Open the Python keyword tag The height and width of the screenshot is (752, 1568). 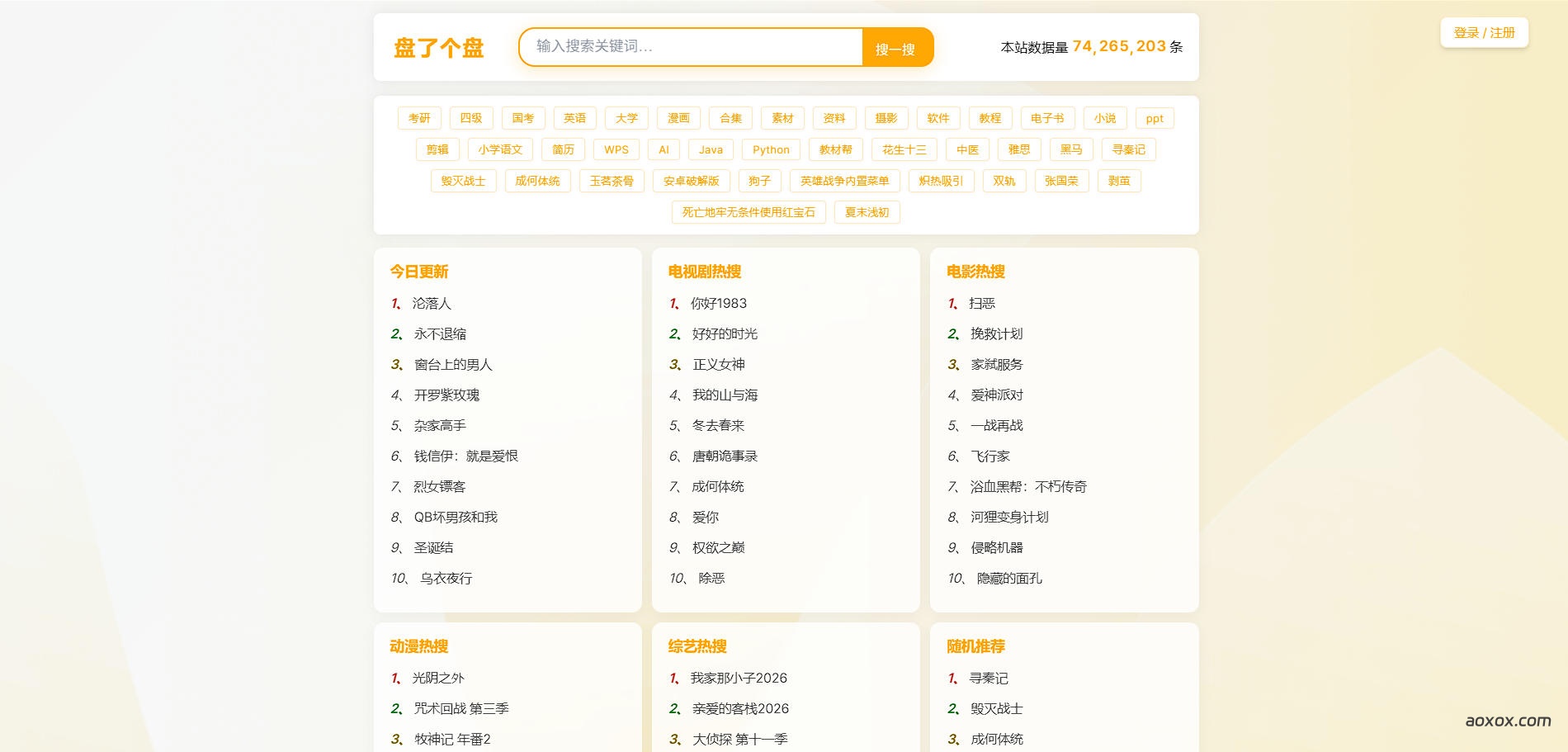pyautogui.click(x=771, y=149)
